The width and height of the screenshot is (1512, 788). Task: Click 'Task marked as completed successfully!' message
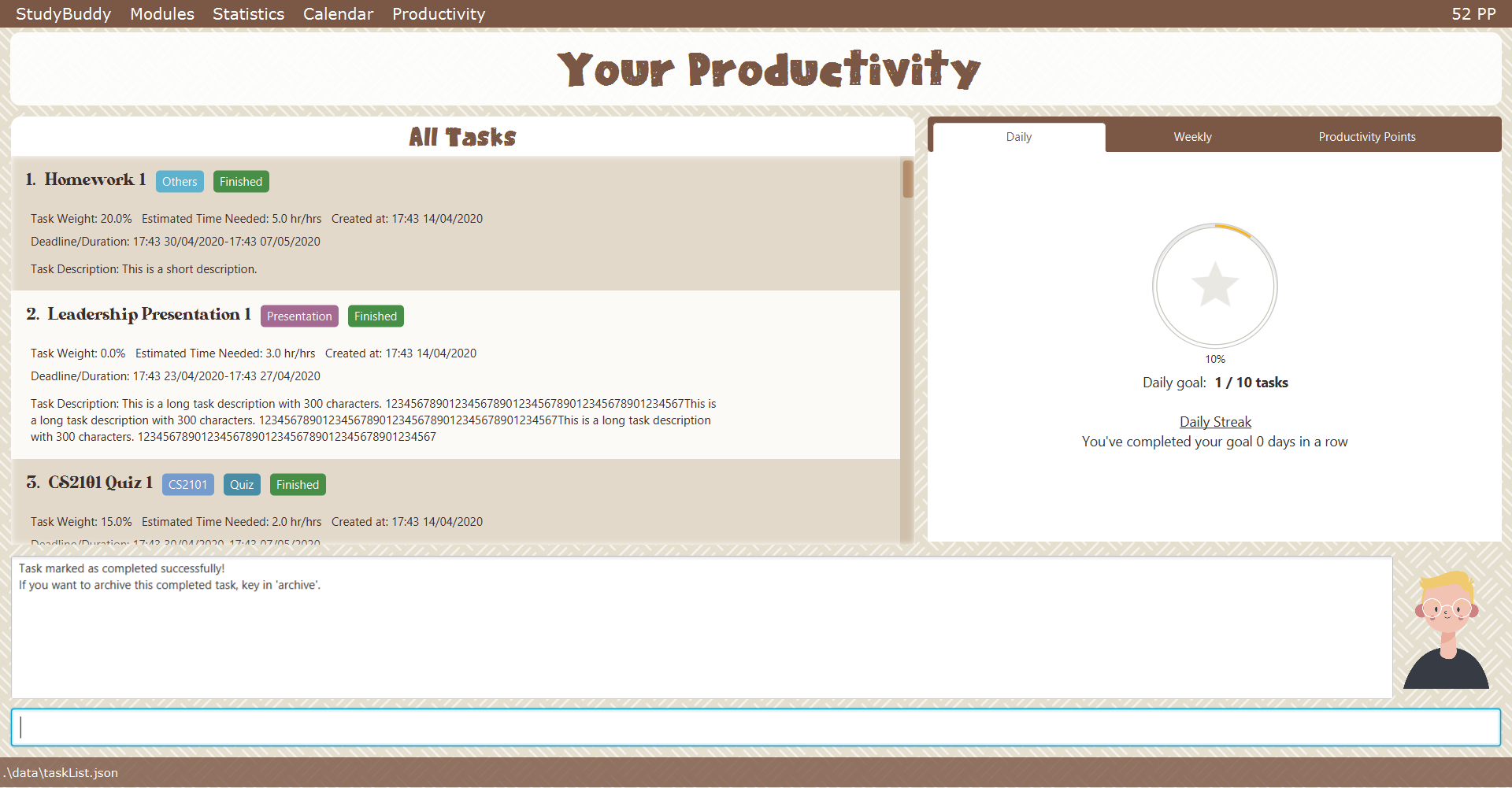121,568
